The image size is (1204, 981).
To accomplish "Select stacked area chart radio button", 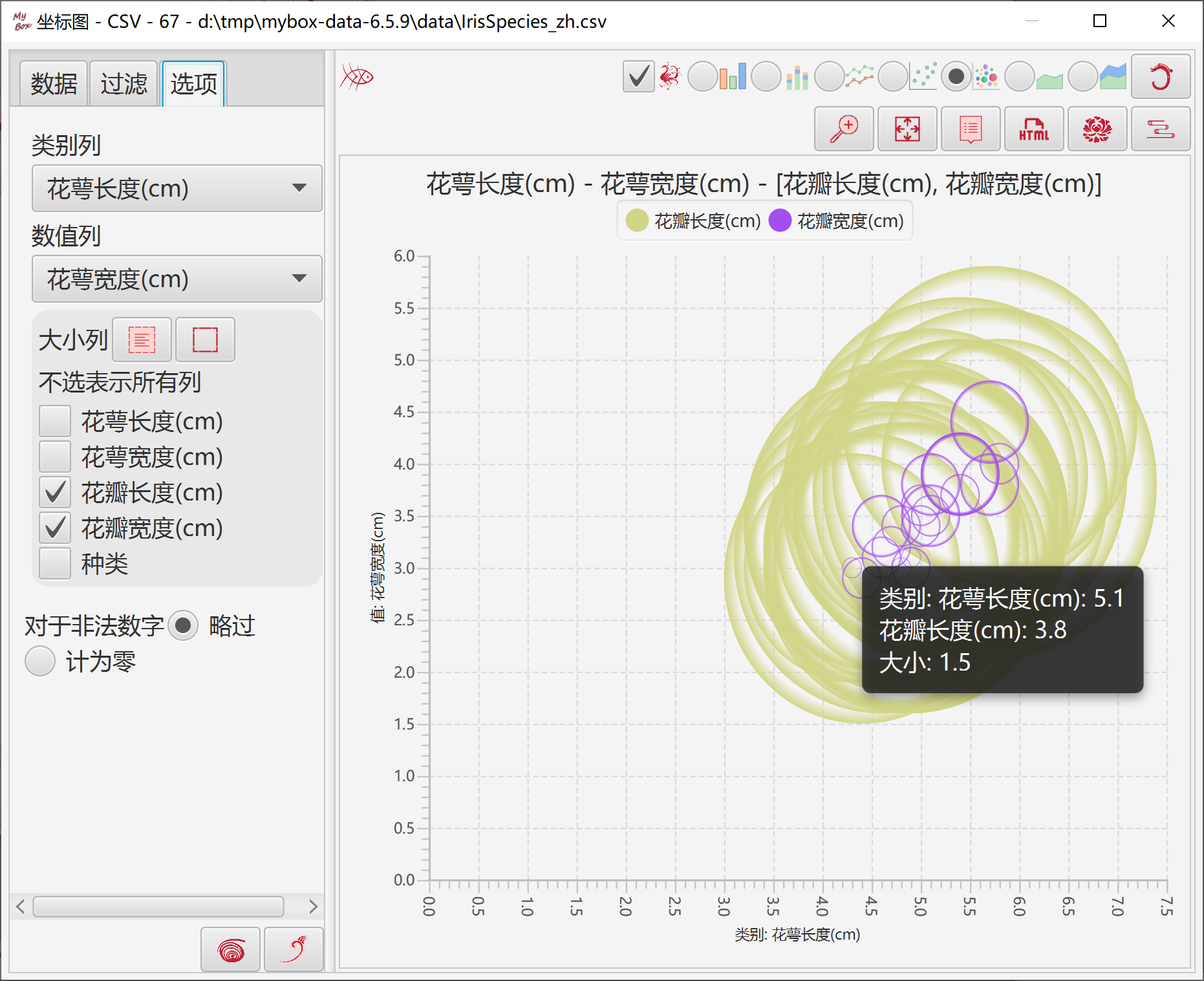I will coord(1083,76).
